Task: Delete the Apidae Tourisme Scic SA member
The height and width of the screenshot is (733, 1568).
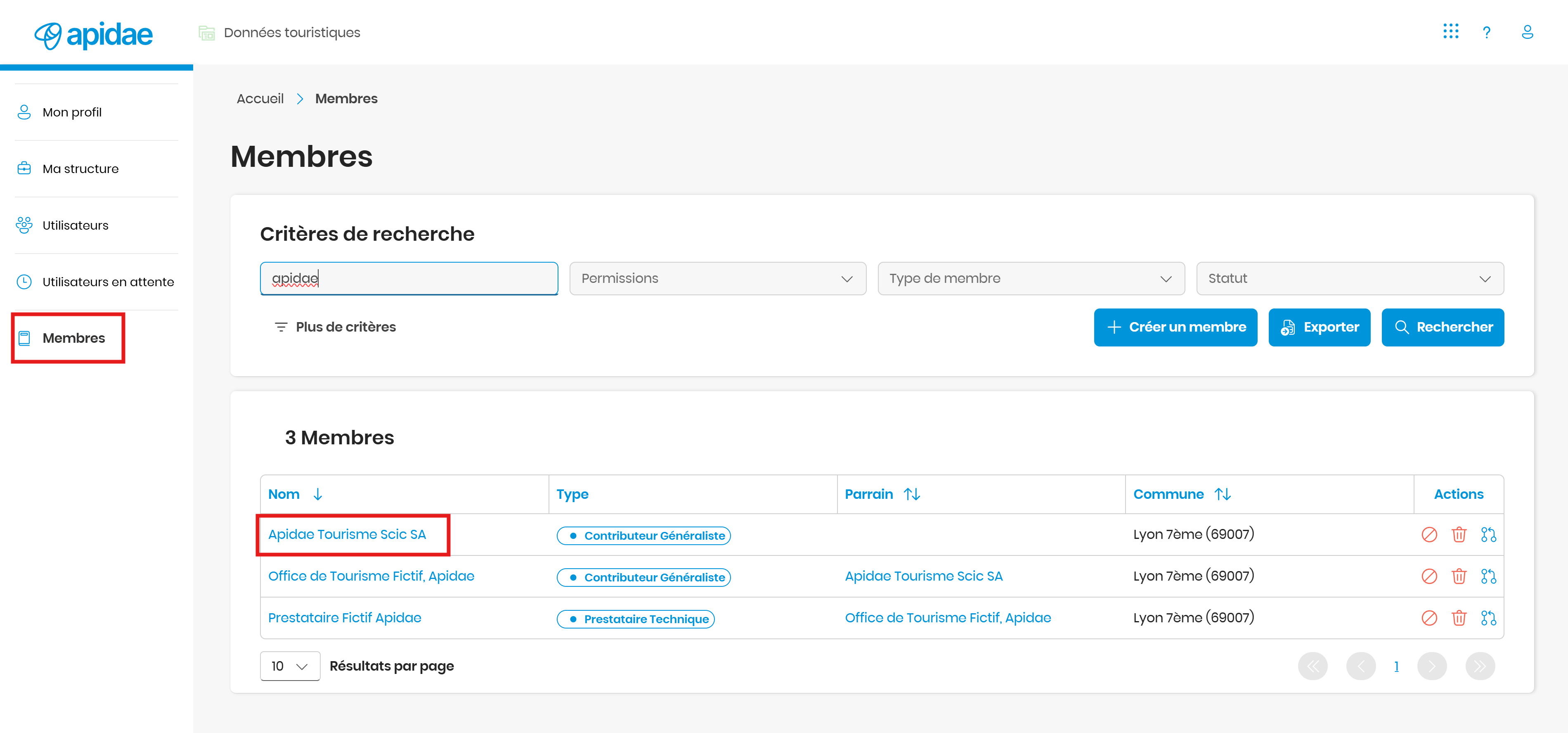Action: point(1459,534)
